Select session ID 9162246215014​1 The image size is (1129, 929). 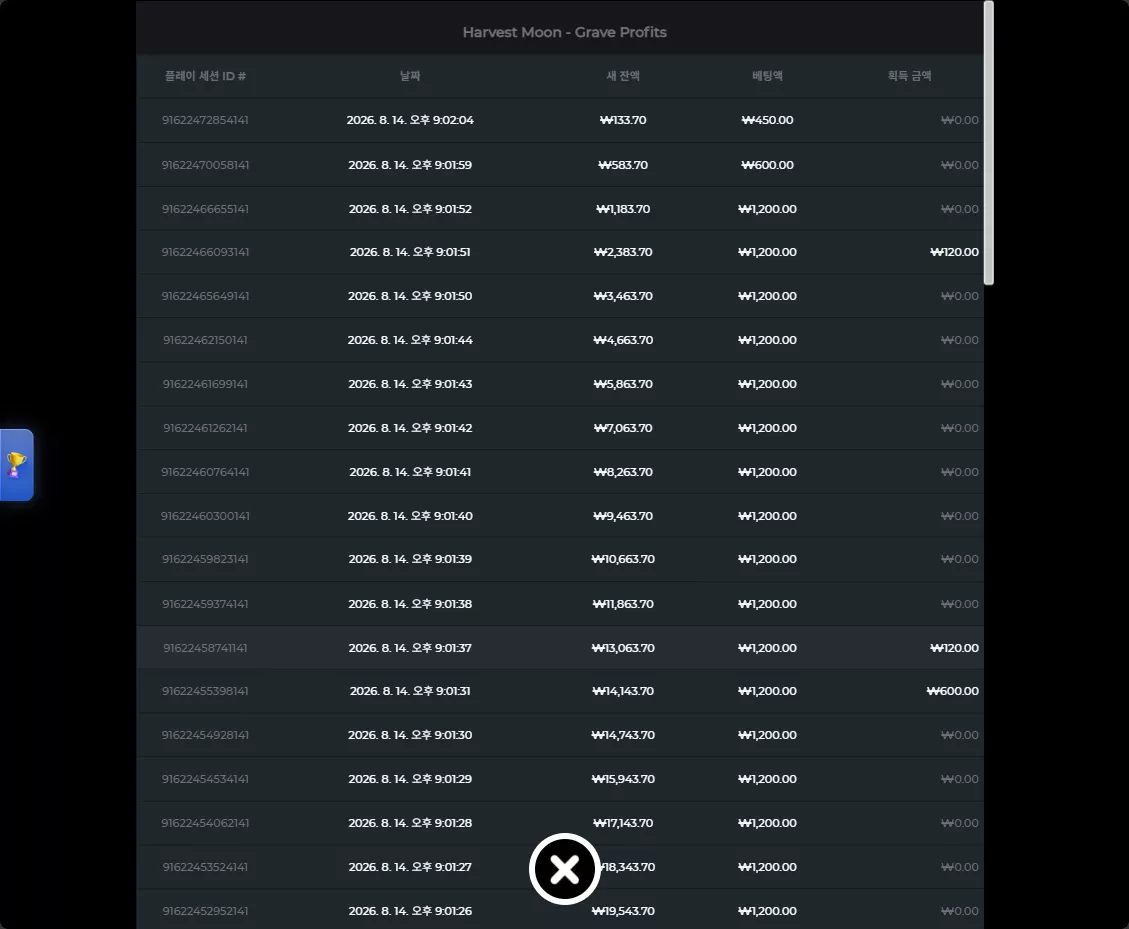point(205,340)
